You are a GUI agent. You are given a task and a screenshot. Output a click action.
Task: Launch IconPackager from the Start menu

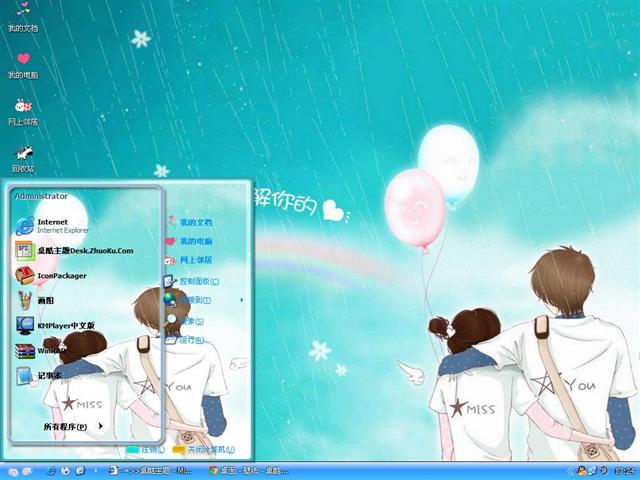point(51,276)
